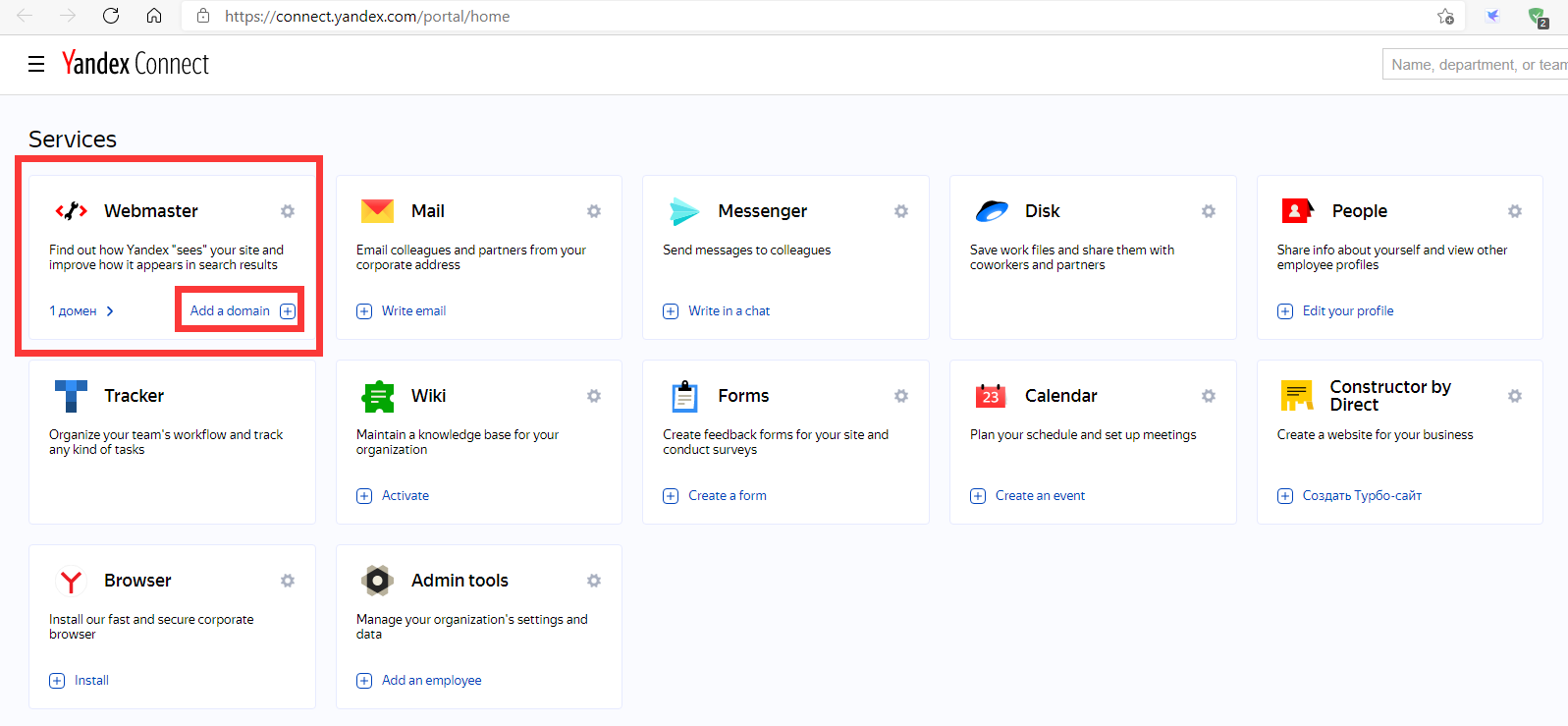Click the site lock icon in the address bar
Viewport: 1568px width, 726px height.
click(203, 16)
